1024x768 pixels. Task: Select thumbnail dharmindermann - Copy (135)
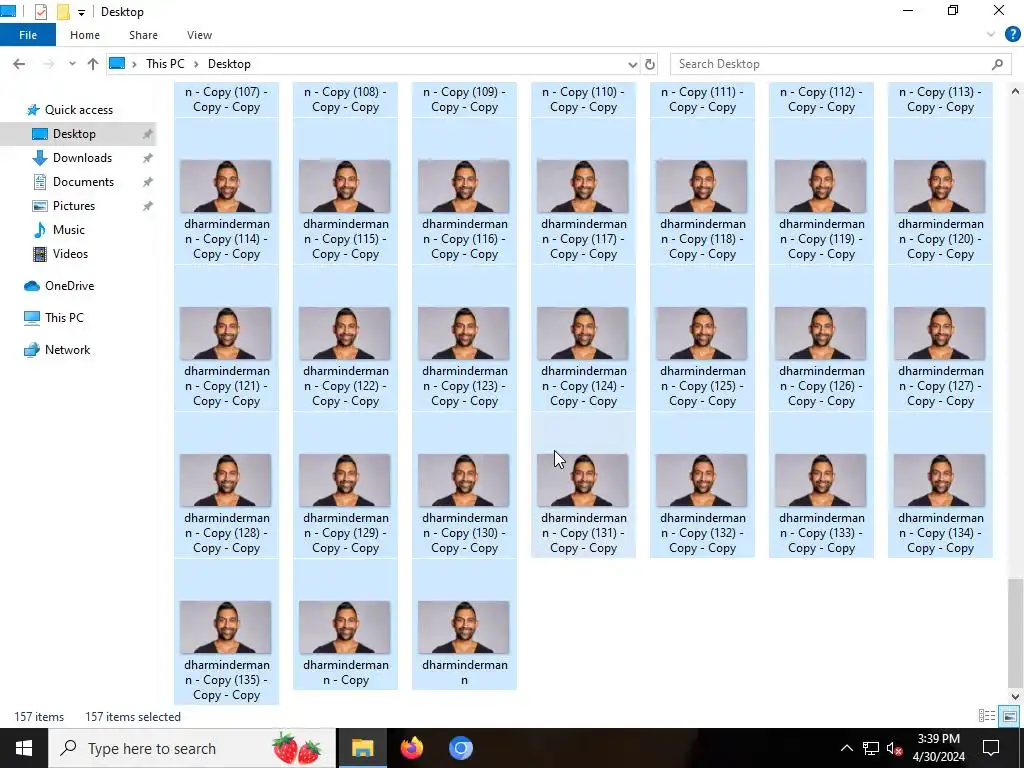(x=226, y=627)
